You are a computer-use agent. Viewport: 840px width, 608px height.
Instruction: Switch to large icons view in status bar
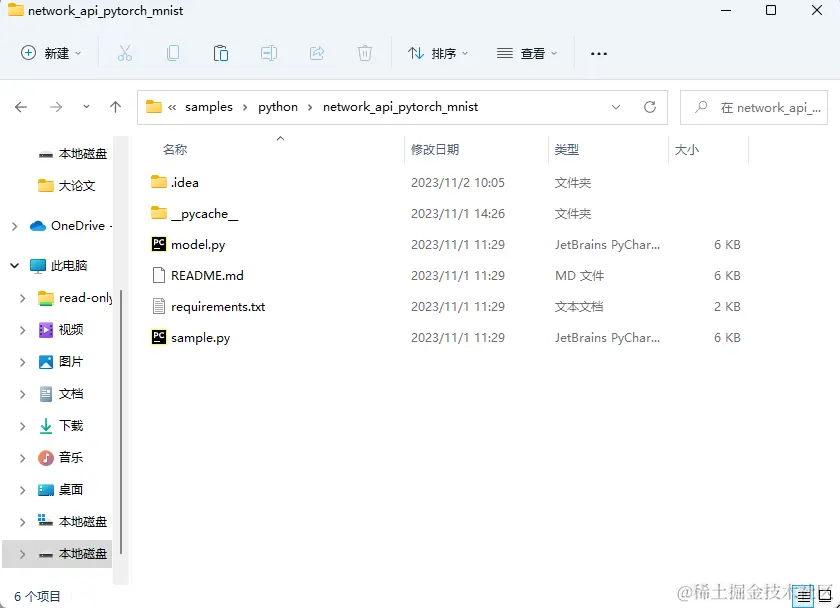[825, 595]
